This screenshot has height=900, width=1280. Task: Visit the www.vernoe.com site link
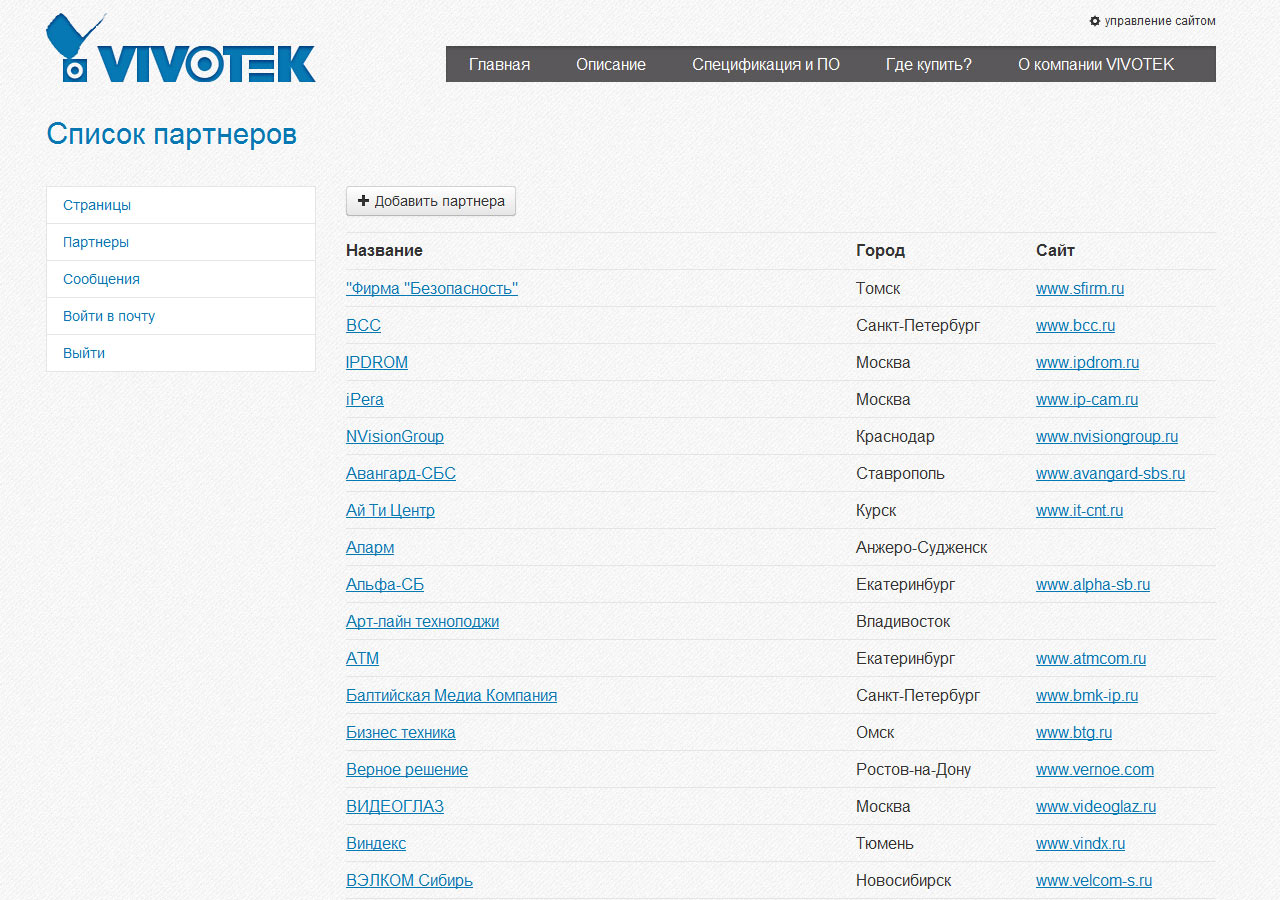click(x=1095, y=769)
